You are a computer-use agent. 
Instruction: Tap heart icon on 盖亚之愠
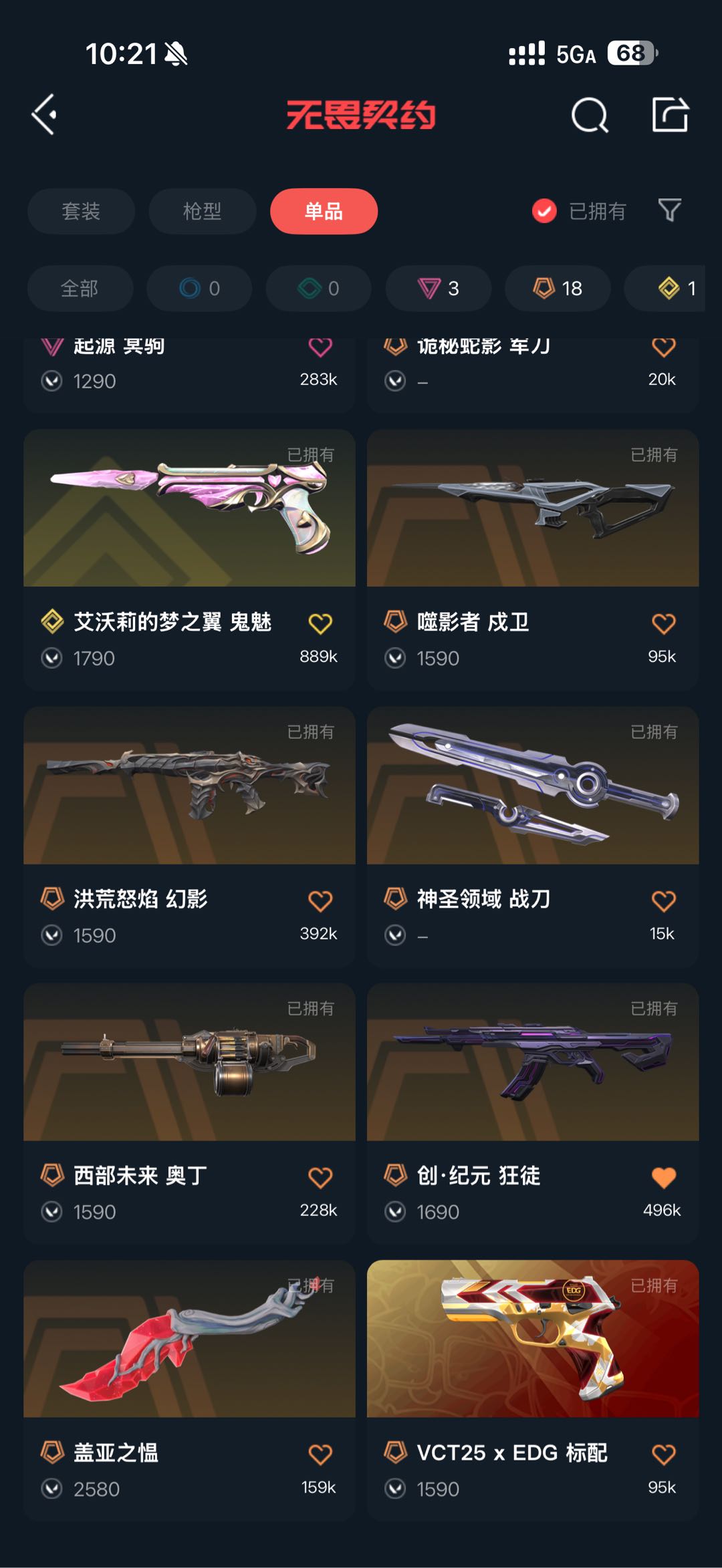click(x=320, y=1454)
